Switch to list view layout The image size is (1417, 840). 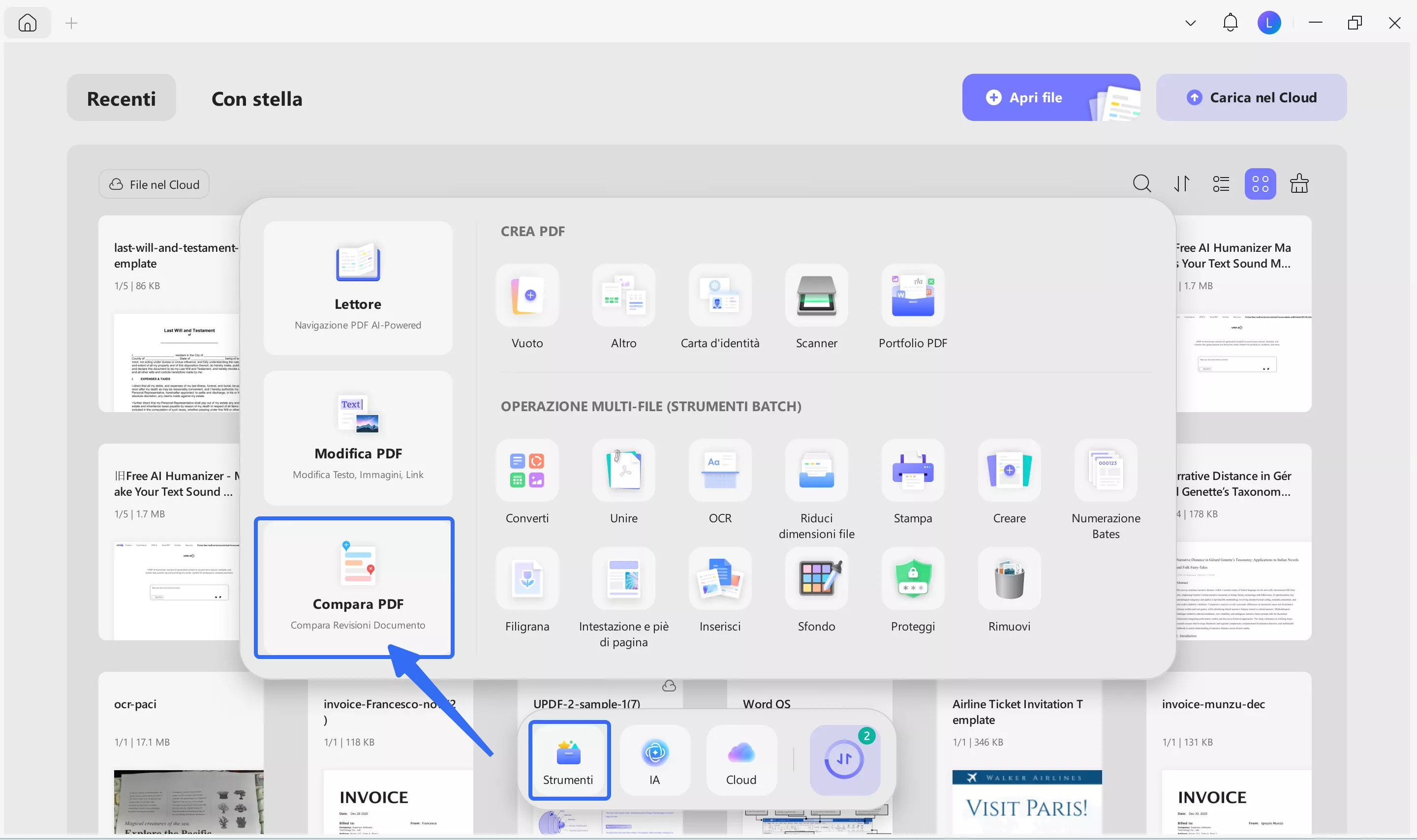[1221, 184]
